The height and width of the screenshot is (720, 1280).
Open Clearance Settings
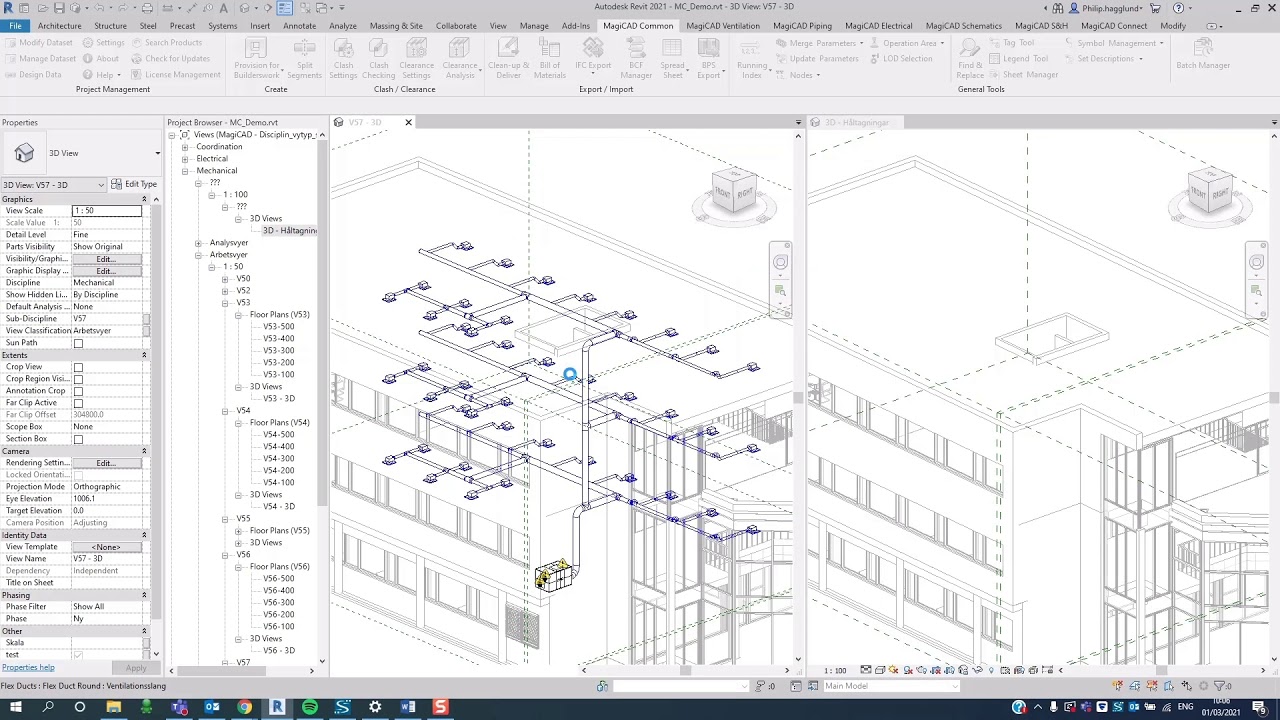(416, 58)
